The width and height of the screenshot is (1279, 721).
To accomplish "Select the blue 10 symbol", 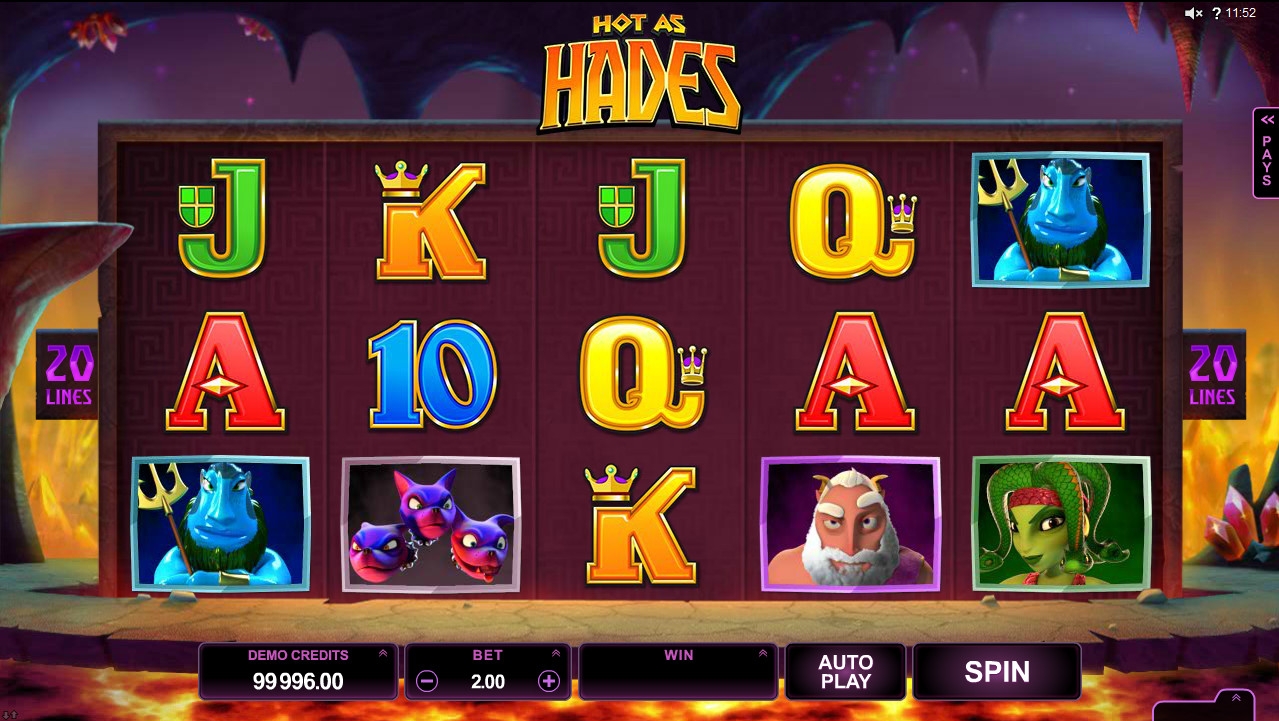I will [x=432, y=374].
